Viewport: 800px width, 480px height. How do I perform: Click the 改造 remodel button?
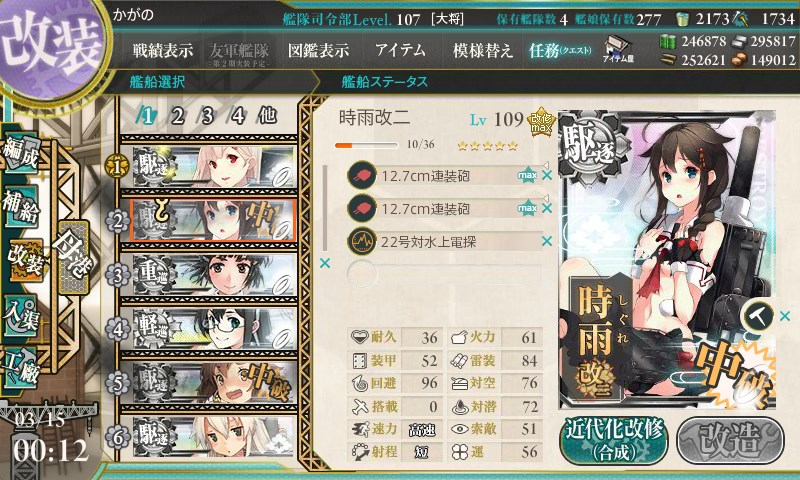730,440
